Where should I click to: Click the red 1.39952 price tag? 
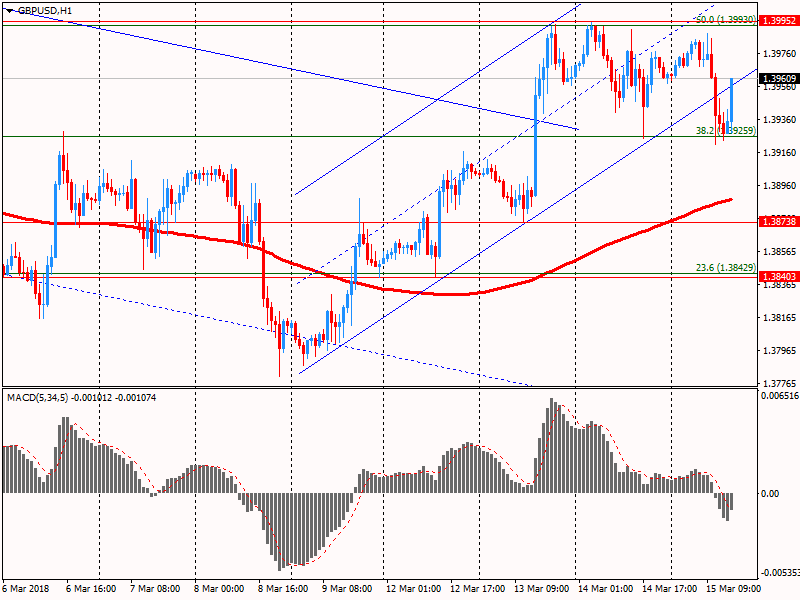778,20
